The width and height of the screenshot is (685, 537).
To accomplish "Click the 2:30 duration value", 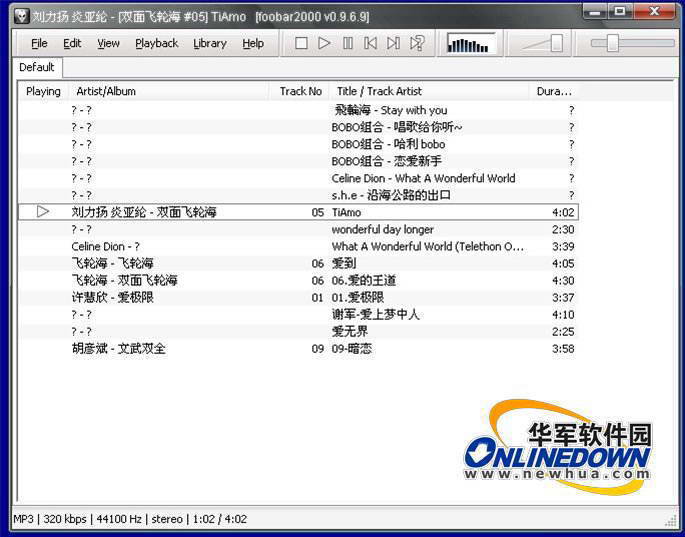I will click(563, 229).
